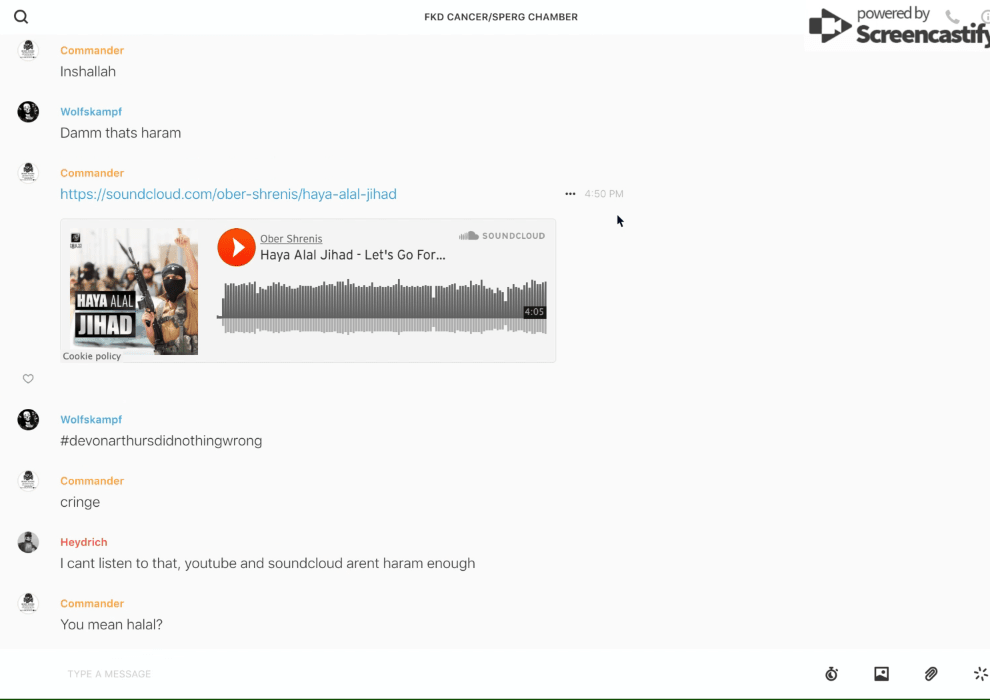Image resolution: width=990 pixels, height=700 pixels.
Task: Open the conversation search icon
Action: (x=21, y=17)
